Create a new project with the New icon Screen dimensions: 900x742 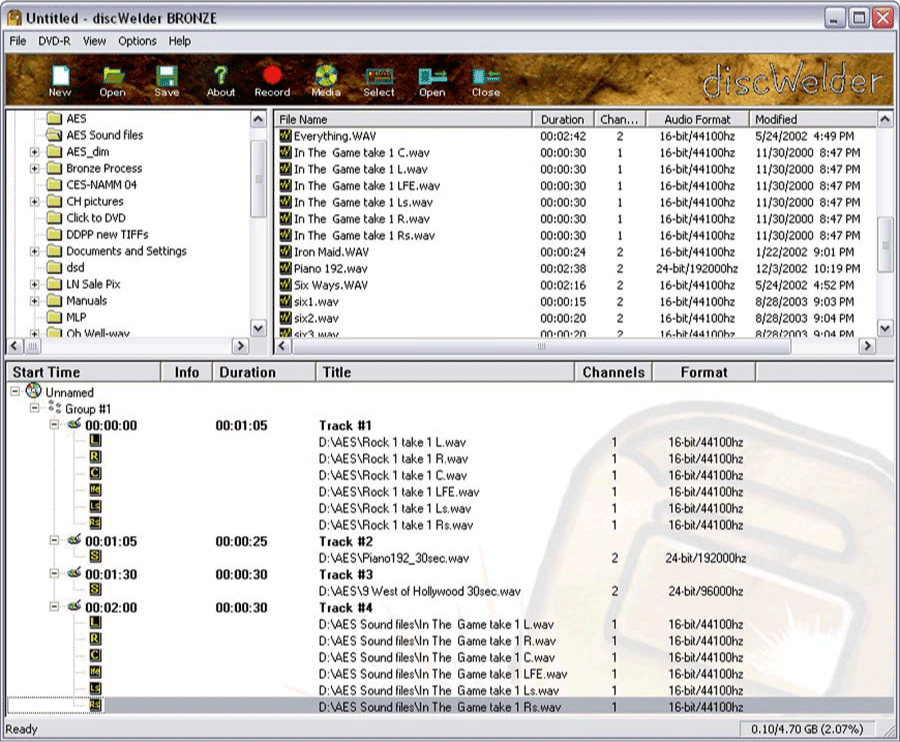60,81
